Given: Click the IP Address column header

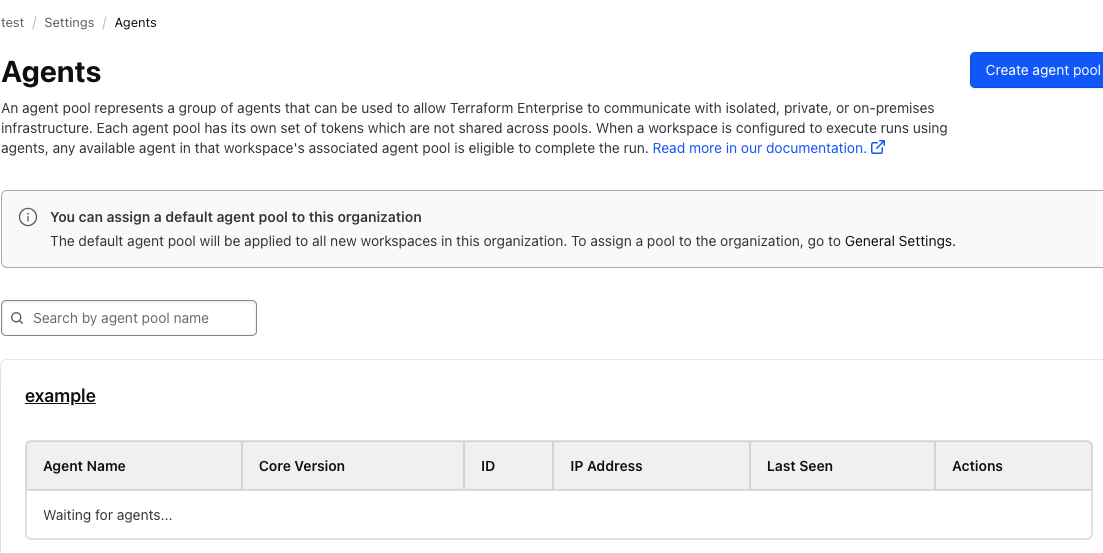Looking at the screenshot, I should (606, 466).
